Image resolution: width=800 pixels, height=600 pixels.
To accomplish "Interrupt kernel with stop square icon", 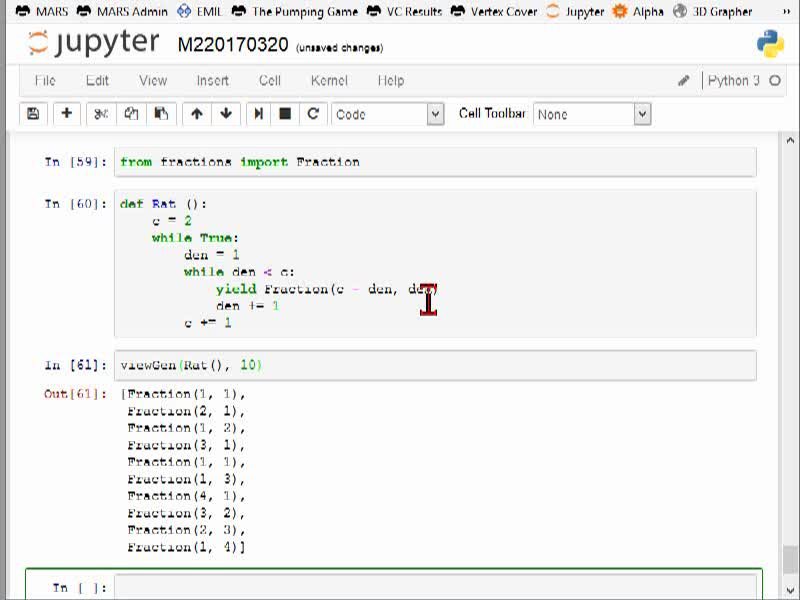I will (285, 114).
